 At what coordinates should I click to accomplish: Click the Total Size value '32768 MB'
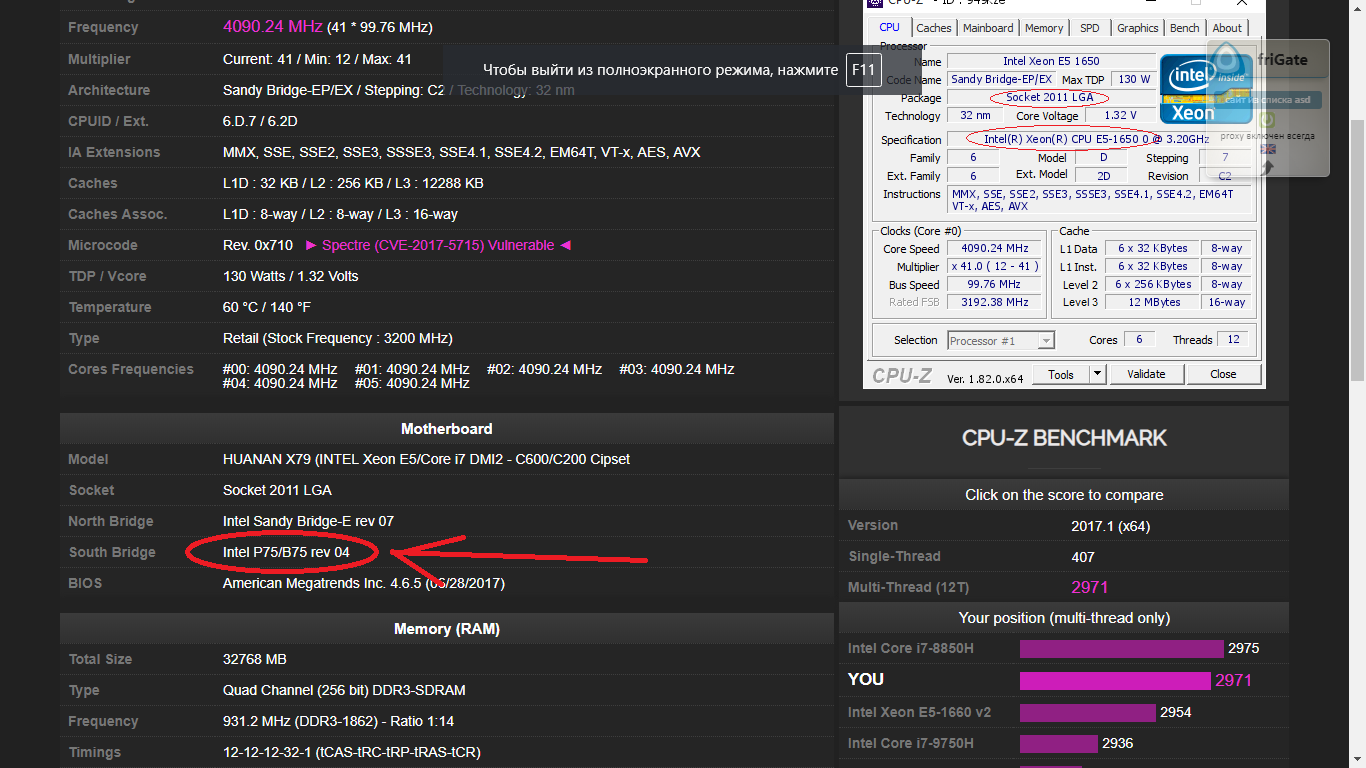click(x=255, y=659)
